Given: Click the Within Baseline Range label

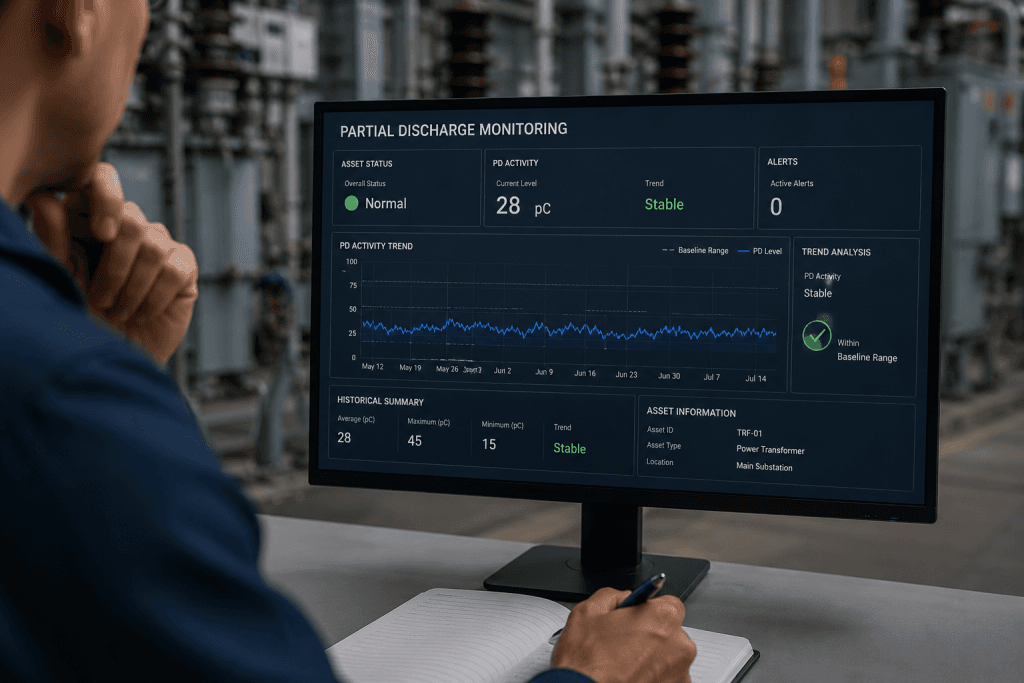Looking at the screenshot, I should (867, 350).
